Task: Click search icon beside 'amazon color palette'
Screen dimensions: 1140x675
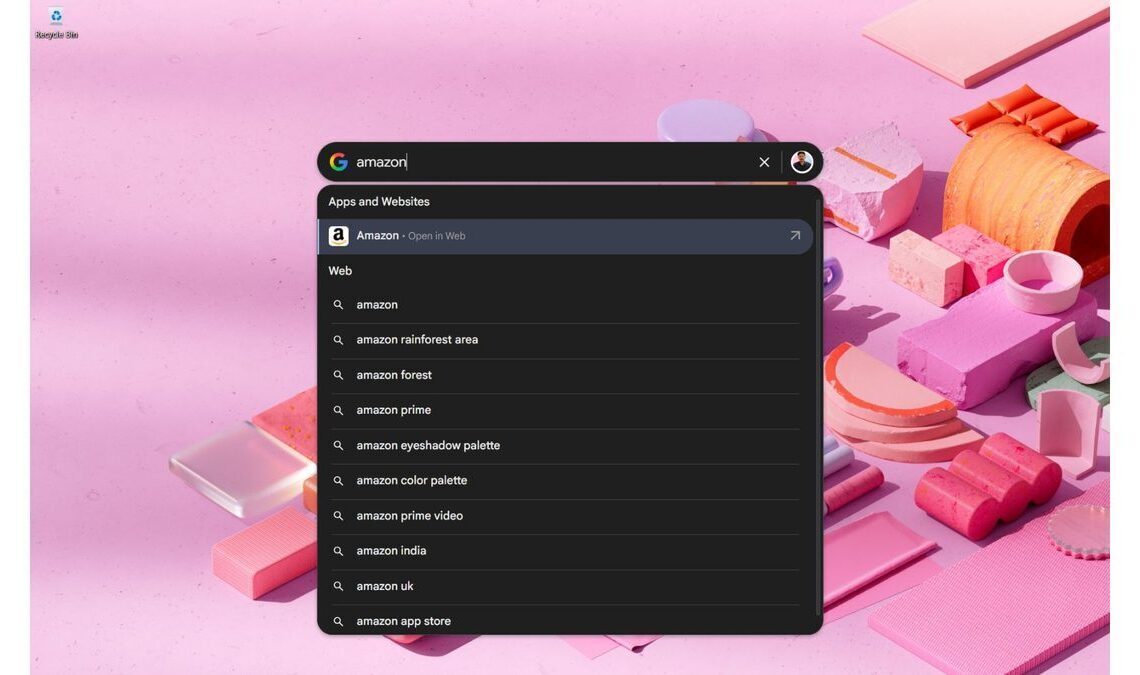Action: (338, 481)
